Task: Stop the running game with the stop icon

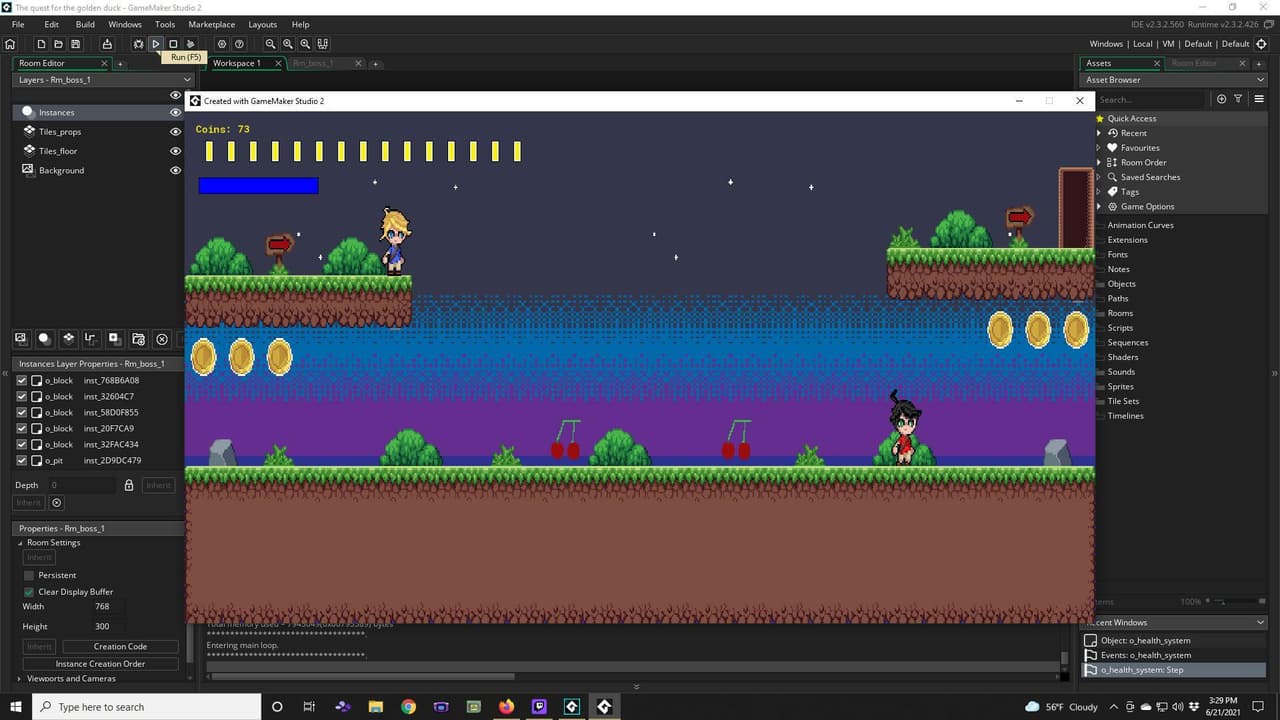Action: (x=173, y=44)
